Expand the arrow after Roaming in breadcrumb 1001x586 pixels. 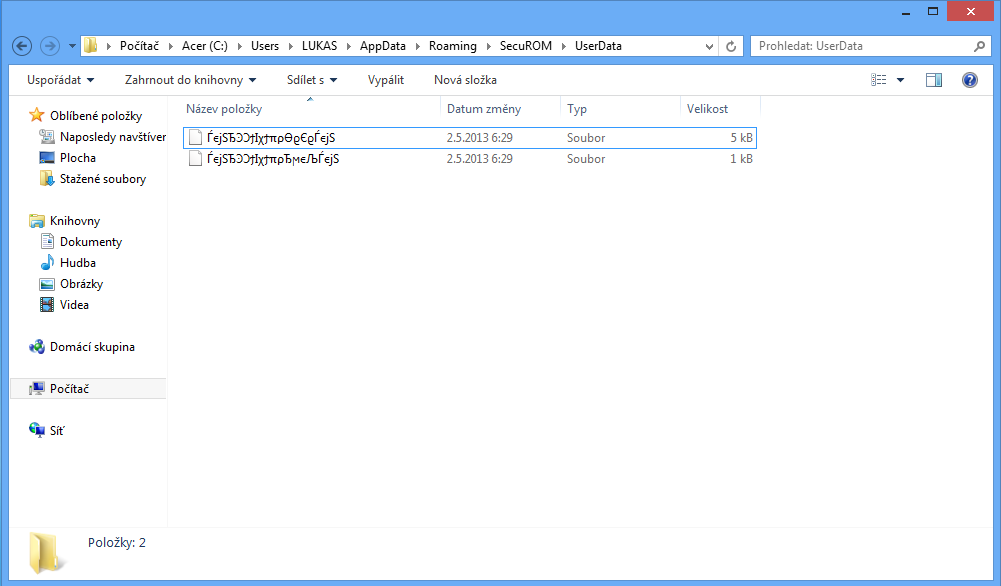tap(488, 46)
